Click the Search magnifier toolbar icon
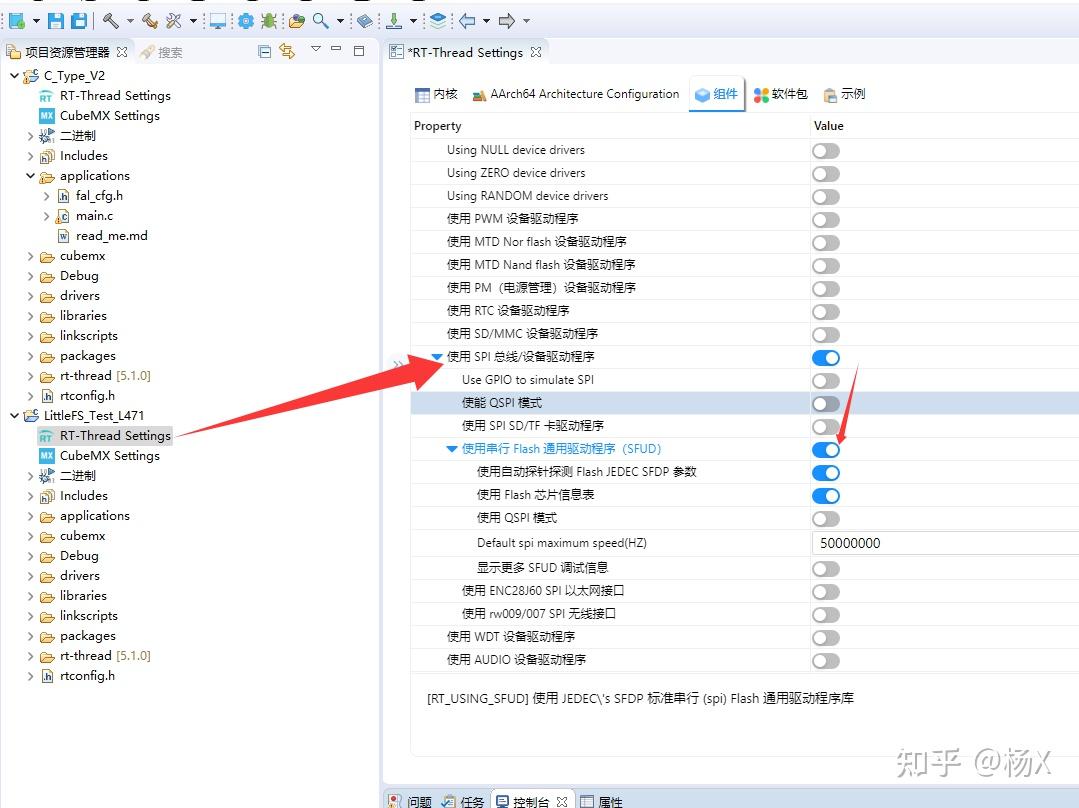This screenshot has height=808, width=1079. click(x=324, y=20)
